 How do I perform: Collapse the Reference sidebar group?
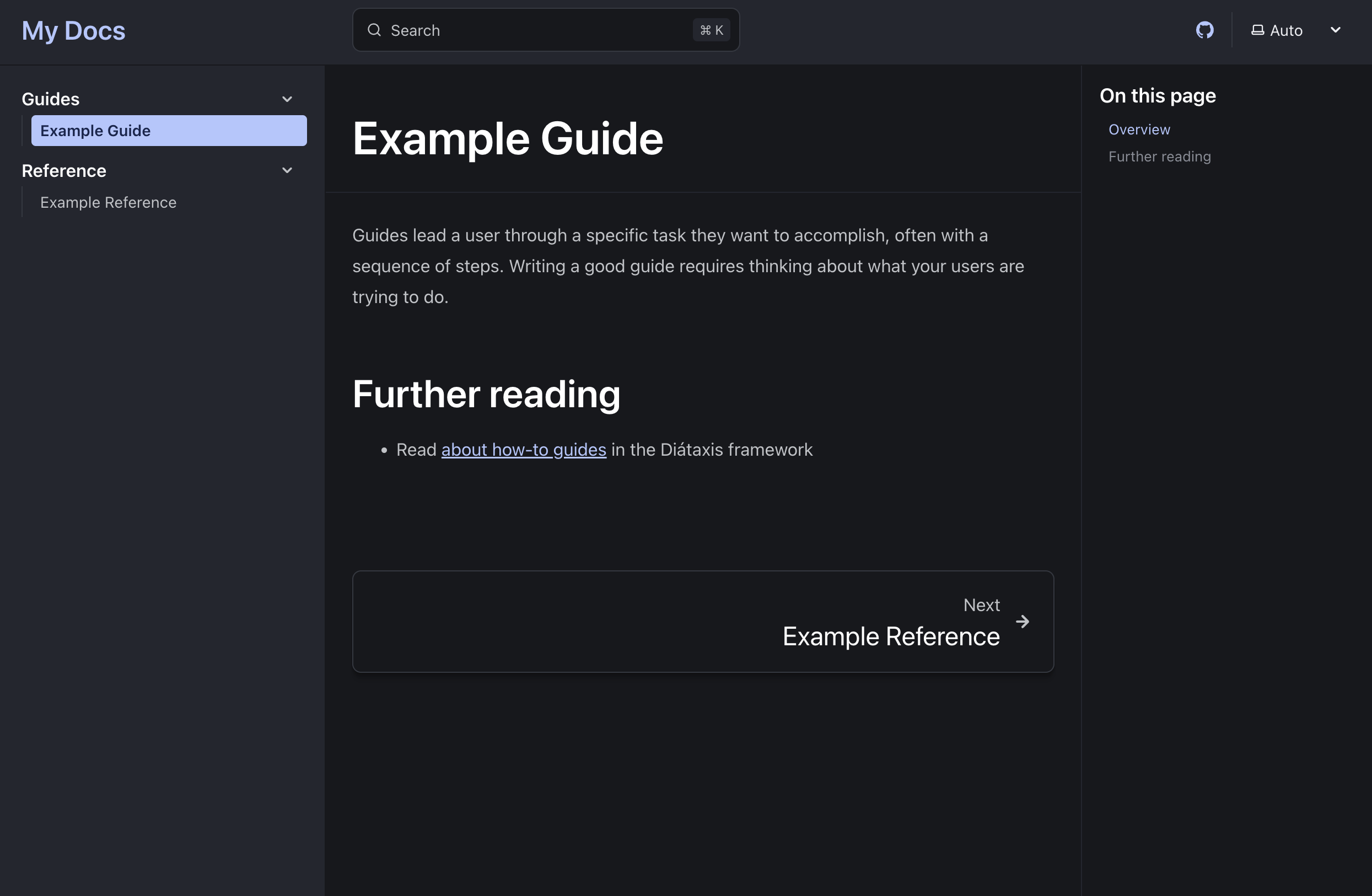(287, 171)
